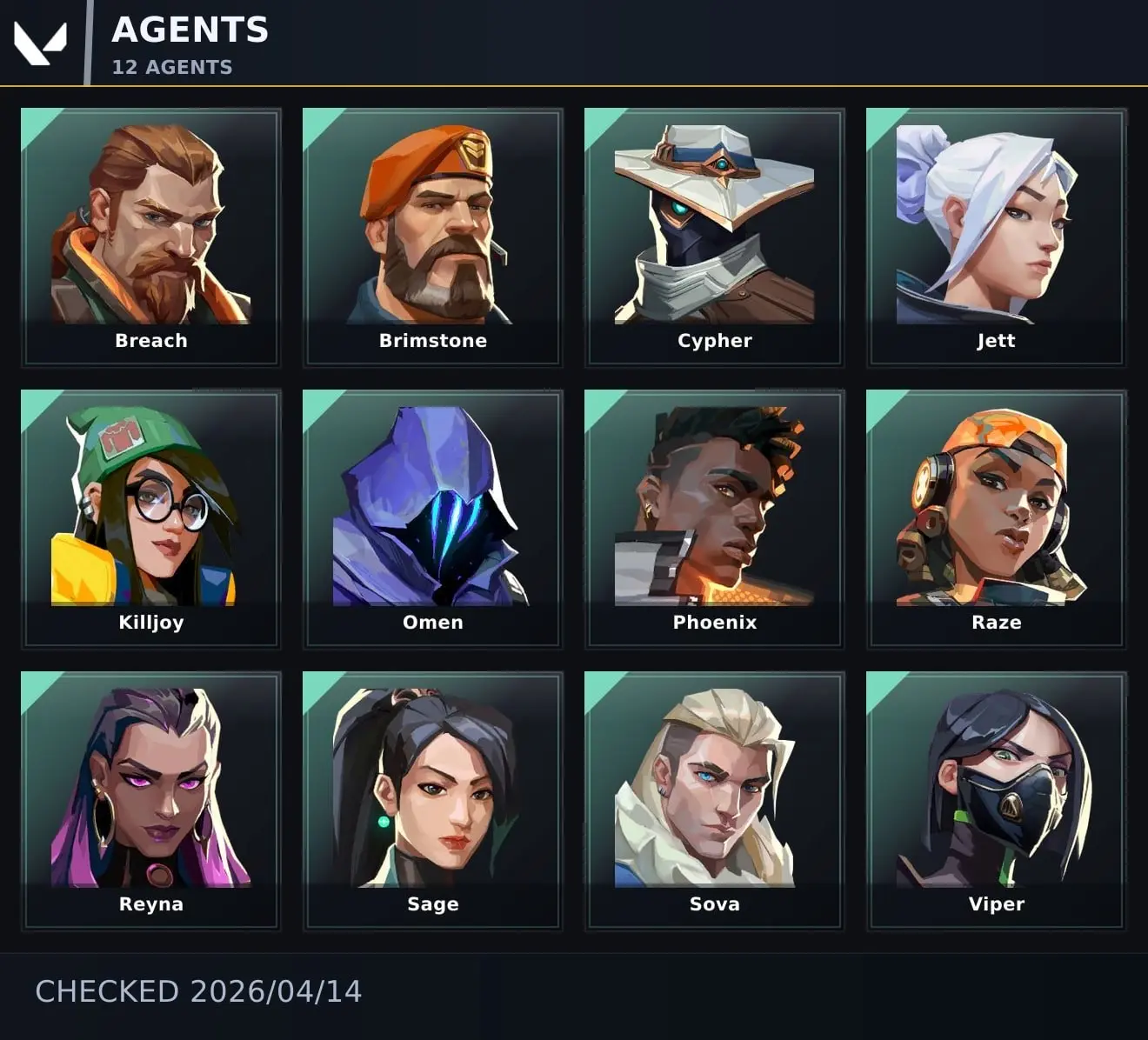Pick the Cypher agent portrait
Screen dimensions: 1148x1040
tap(714, 237)
